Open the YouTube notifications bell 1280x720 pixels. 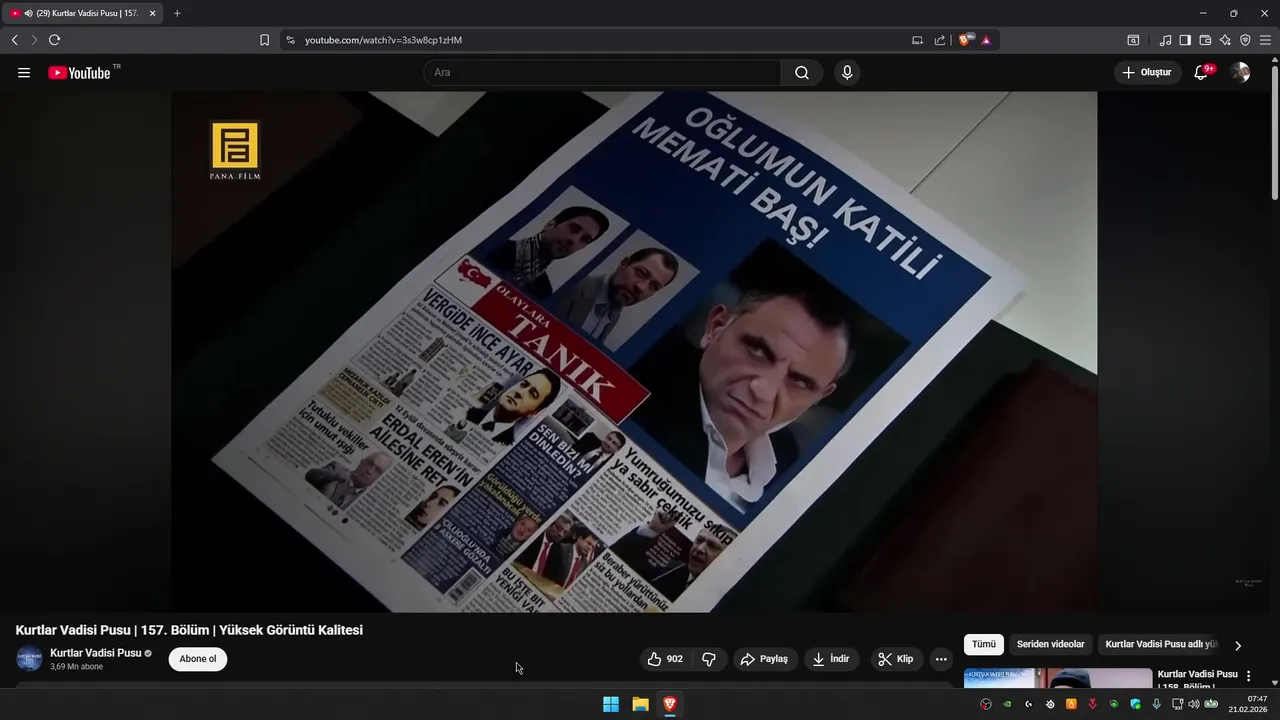(x=1202, y=73)
